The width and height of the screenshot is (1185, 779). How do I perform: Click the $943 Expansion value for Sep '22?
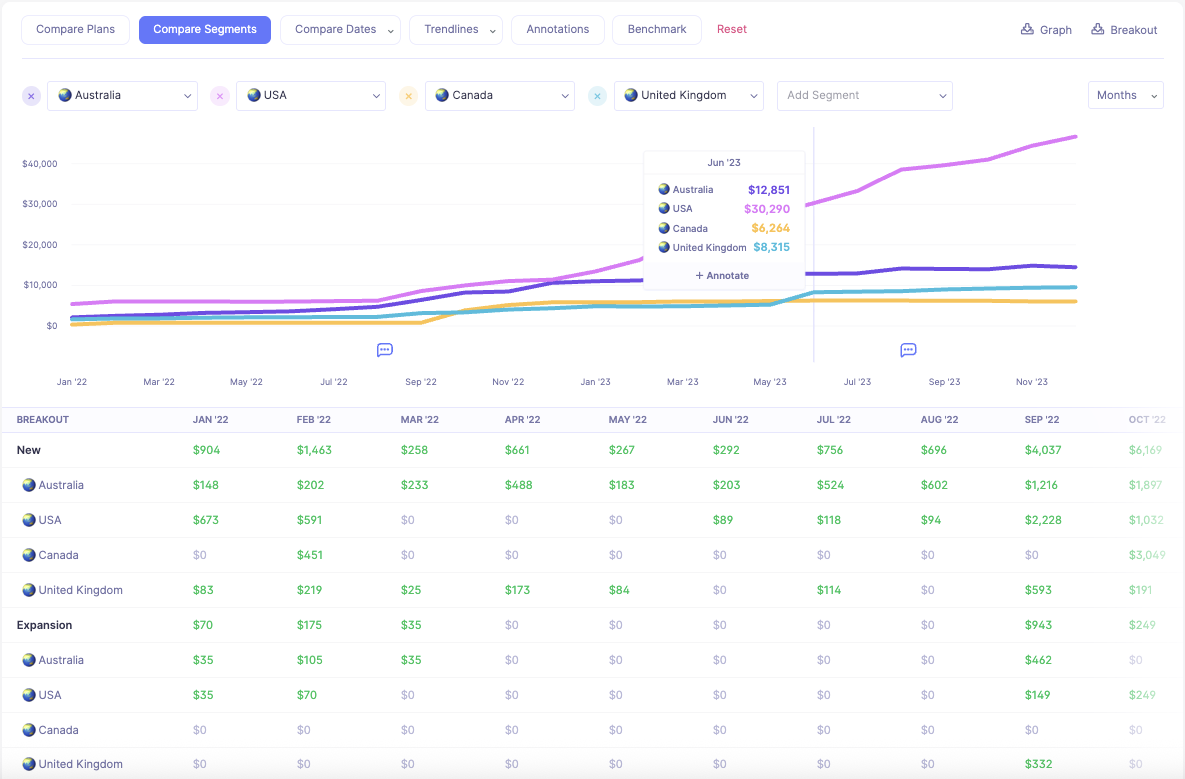tap(1038, 626)
